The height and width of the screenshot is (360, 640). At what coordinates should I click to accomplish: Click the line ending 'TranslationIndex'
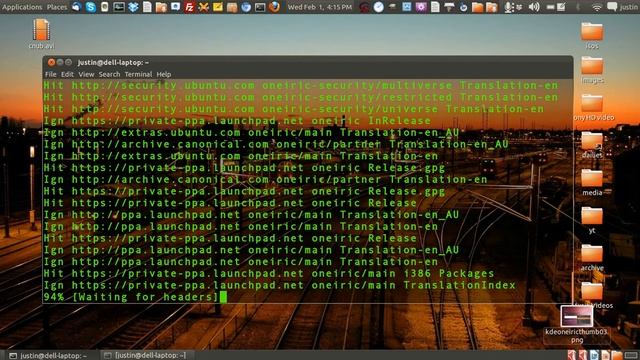(x=280, y=285)
